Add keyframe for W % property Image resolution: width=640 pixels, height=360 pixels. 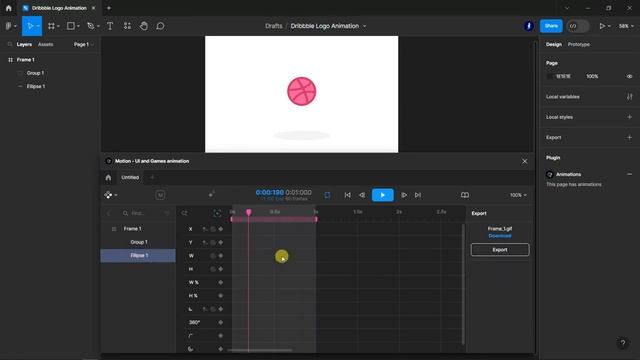pyautogui.click(x=221, y=282)
